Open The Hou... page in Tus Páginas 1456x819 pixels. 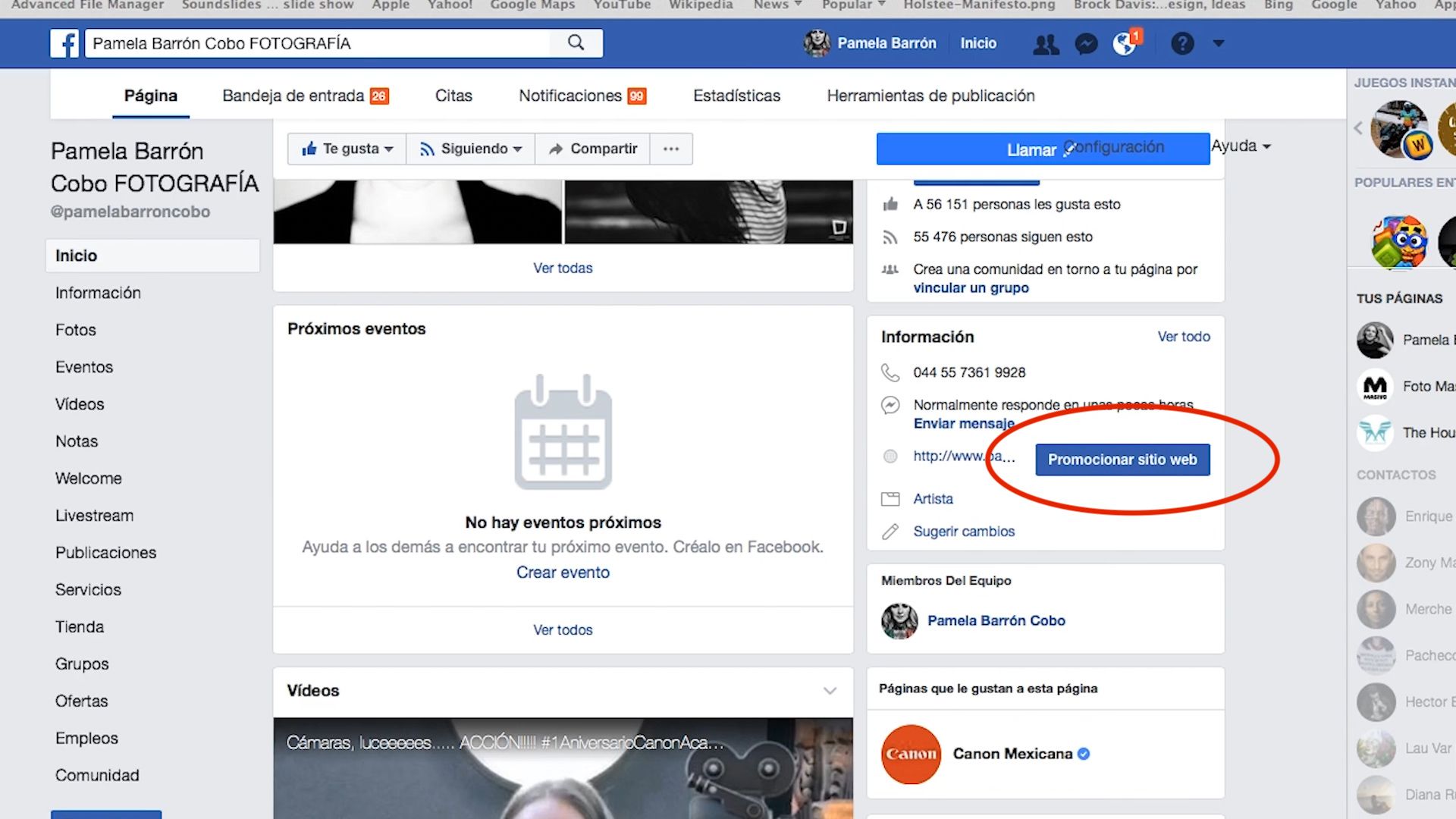[x=1404, y=433]
